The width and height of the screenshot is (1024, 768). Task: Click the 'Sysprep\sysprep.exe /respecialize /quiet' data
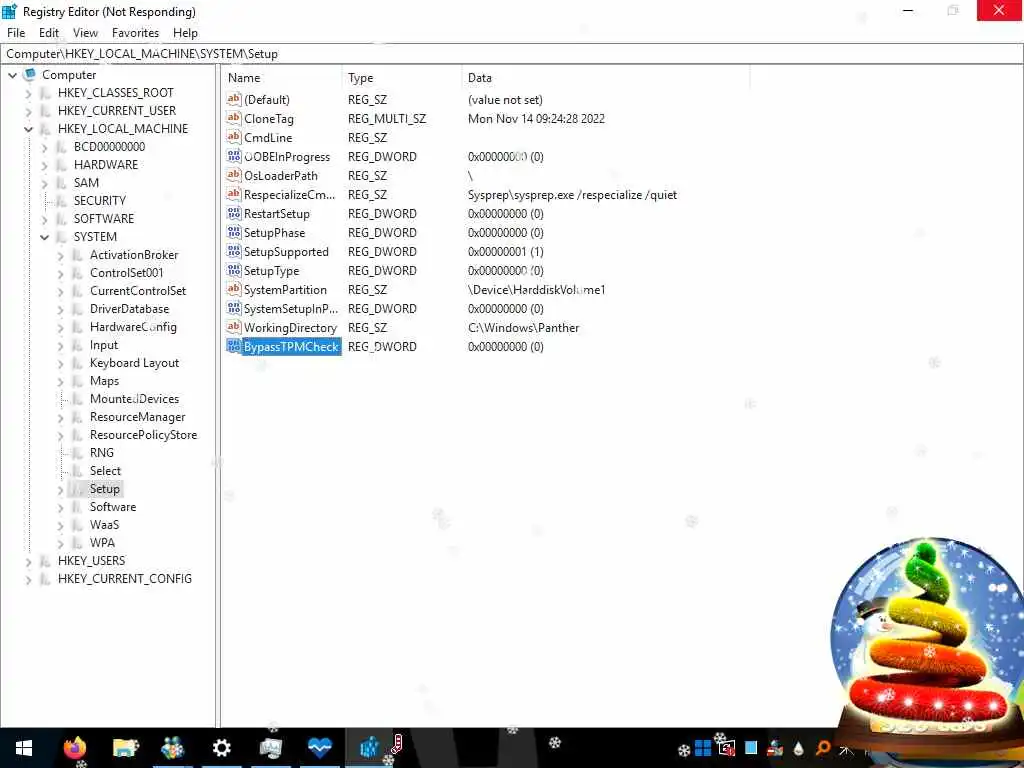tap(573, 195)
